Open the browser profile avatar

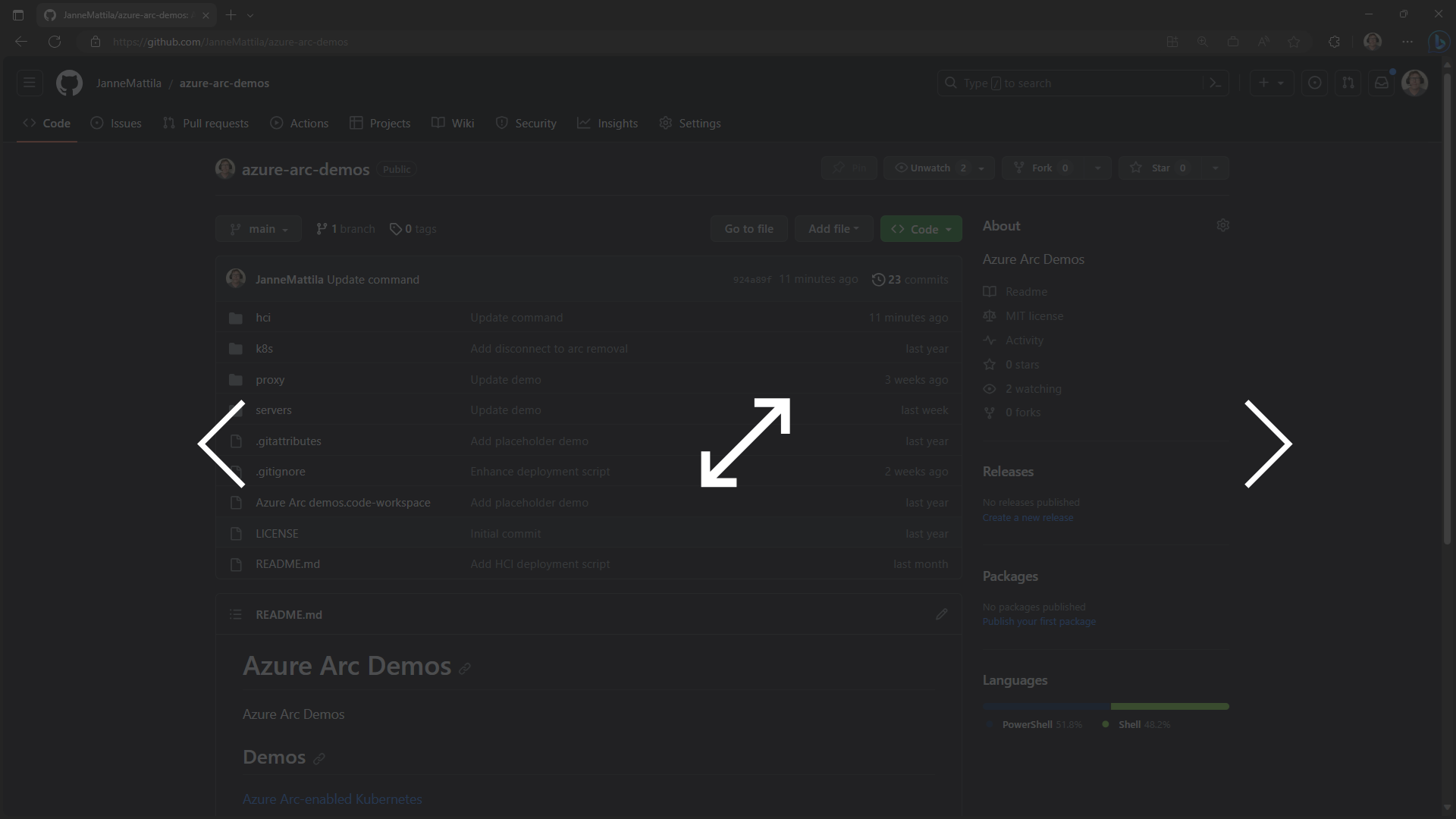(1372, 42)
